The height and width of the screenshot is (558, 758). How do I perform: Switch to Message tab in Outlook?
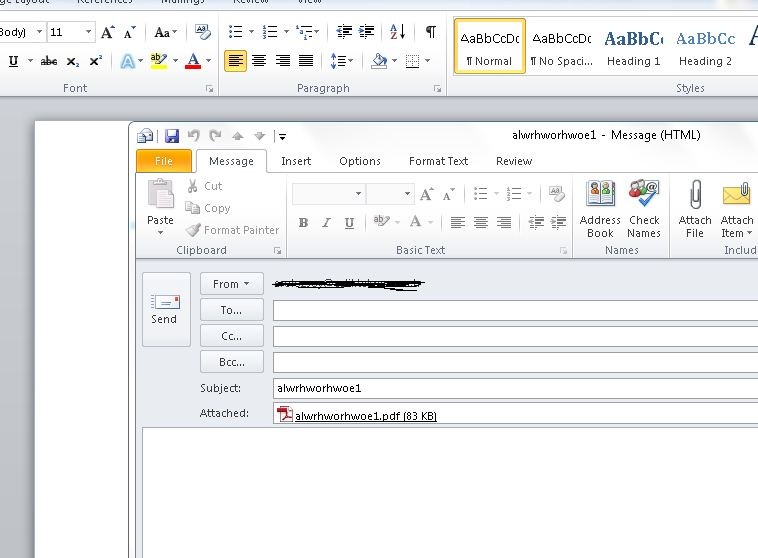[x=231, y=161]
